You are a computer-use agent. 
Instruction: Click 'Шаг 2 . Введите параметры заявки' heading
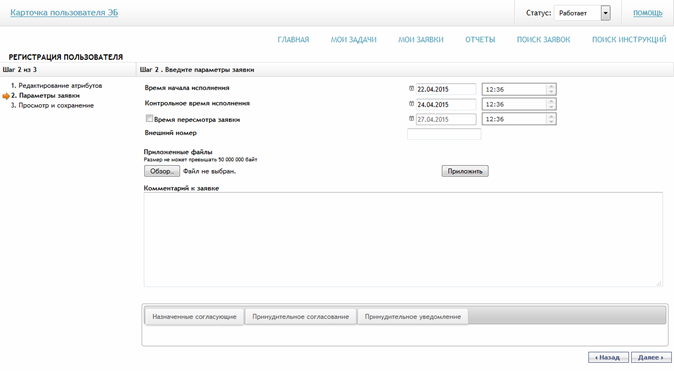[197, 70]
